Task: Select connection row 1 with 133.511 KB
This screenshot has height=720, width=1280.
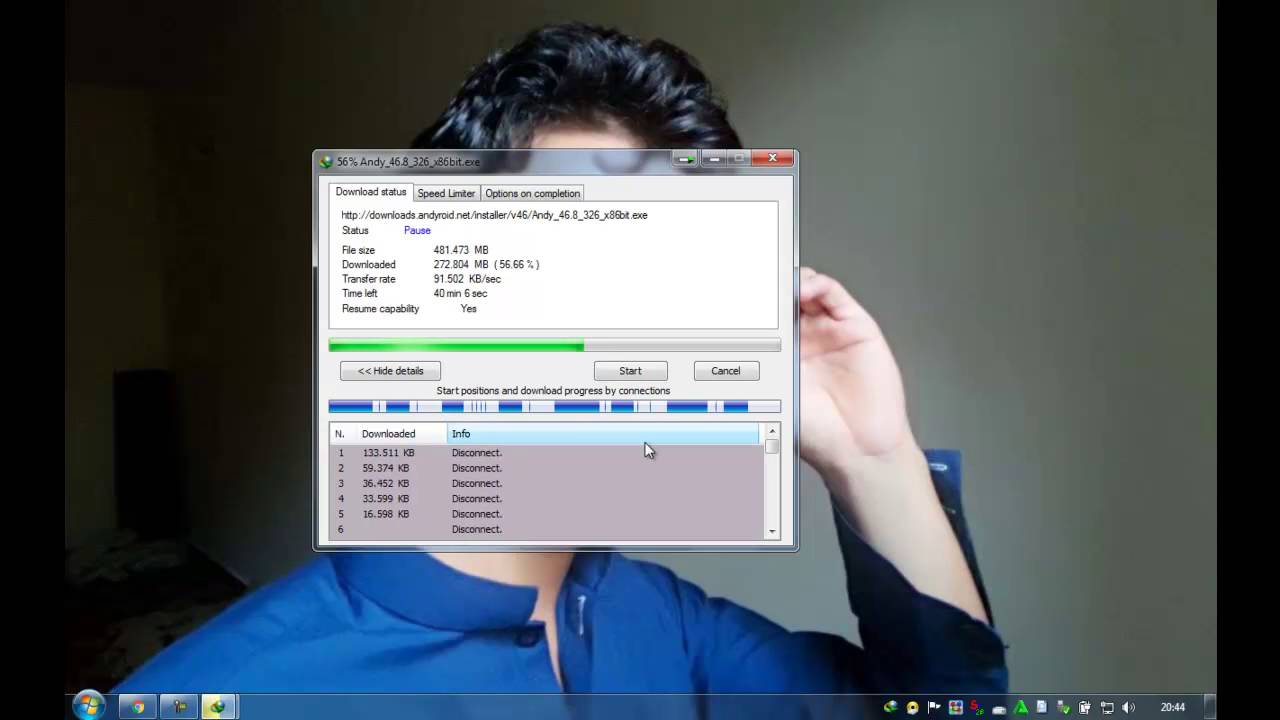Action: (547, 453)
